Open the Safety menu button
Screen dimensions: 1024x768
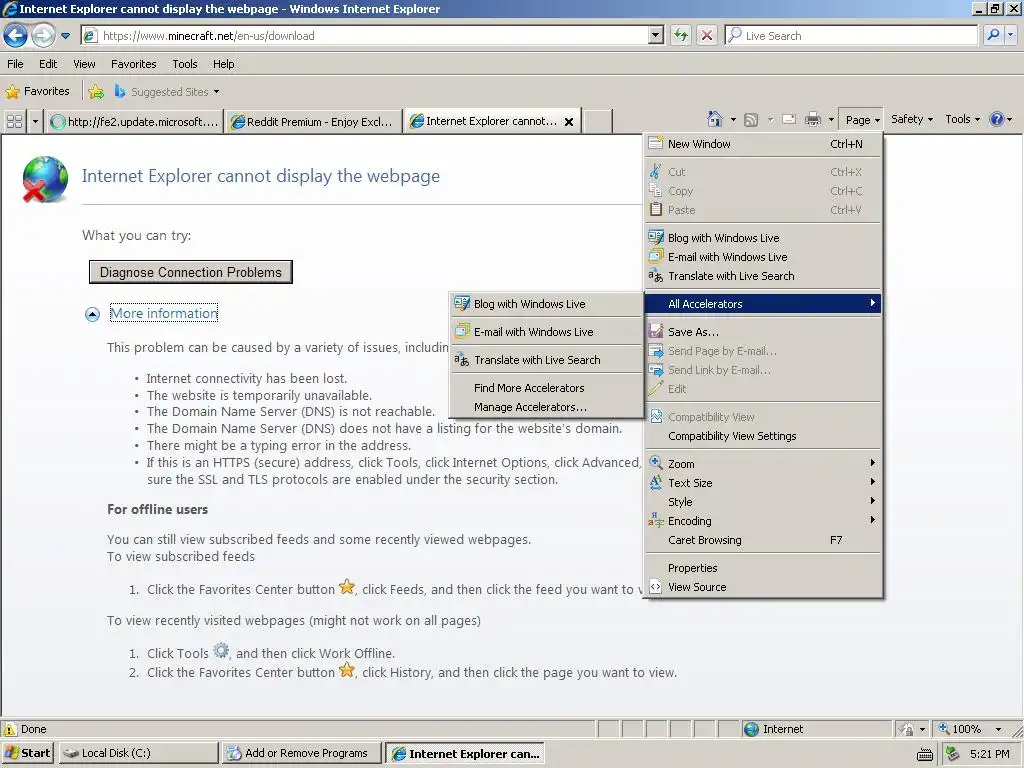pyautogui.click(x=912, y=119)
